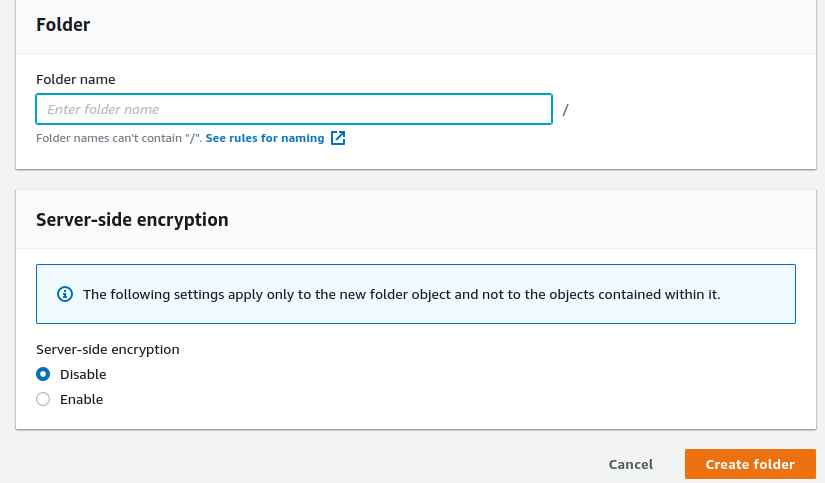Click the Enable option label text
The width and height of the screenshot is (825, 483).
82,399
